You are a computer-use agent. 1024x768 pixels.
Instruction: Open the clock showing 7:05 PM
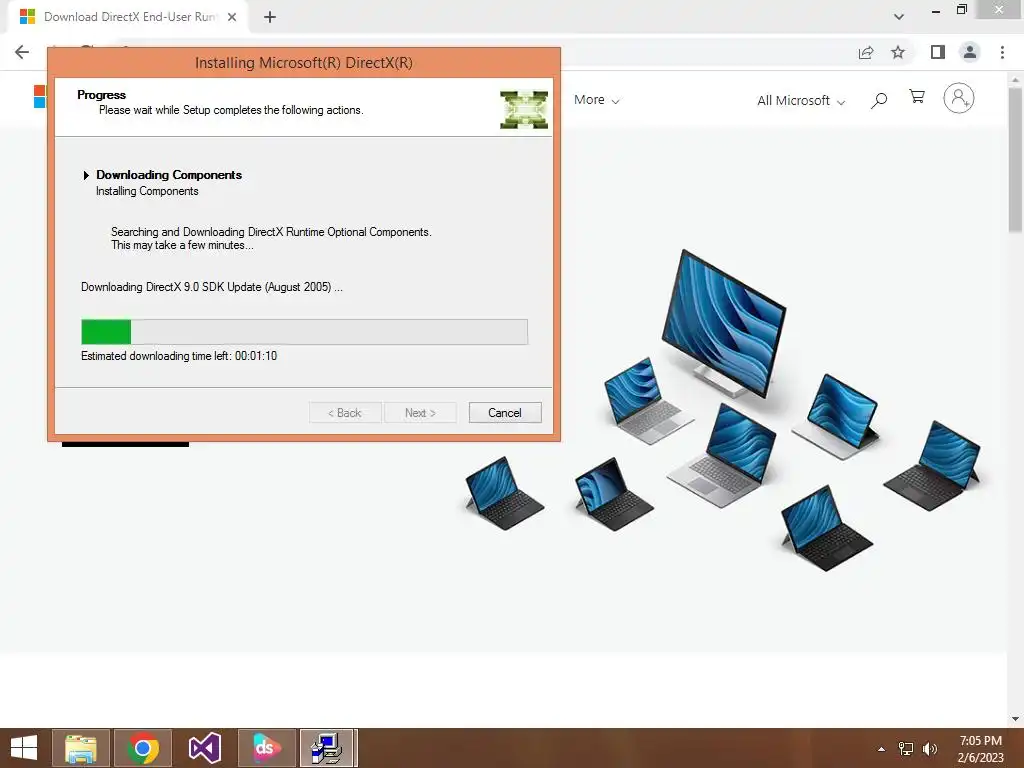[x=980, y=749]
